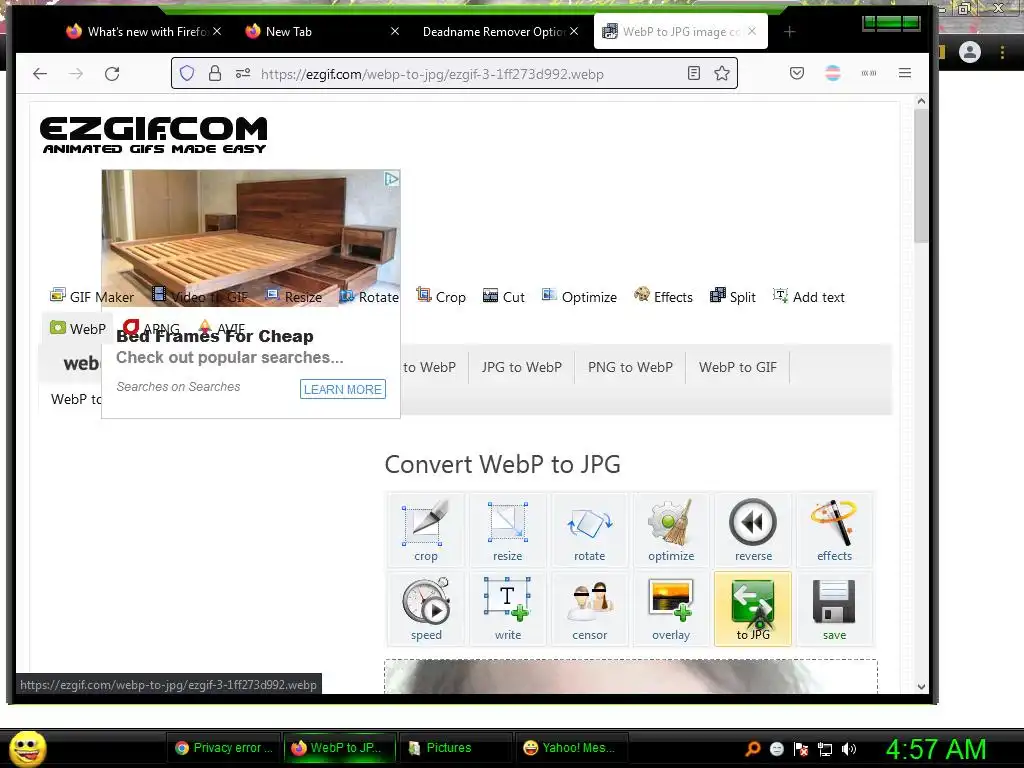Click the bed frame ad image
This screenshot has width=1024, height=768.
coord(251,238)
